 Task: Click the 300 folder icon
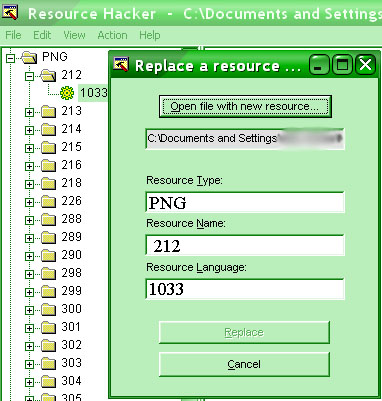(49, 310)
